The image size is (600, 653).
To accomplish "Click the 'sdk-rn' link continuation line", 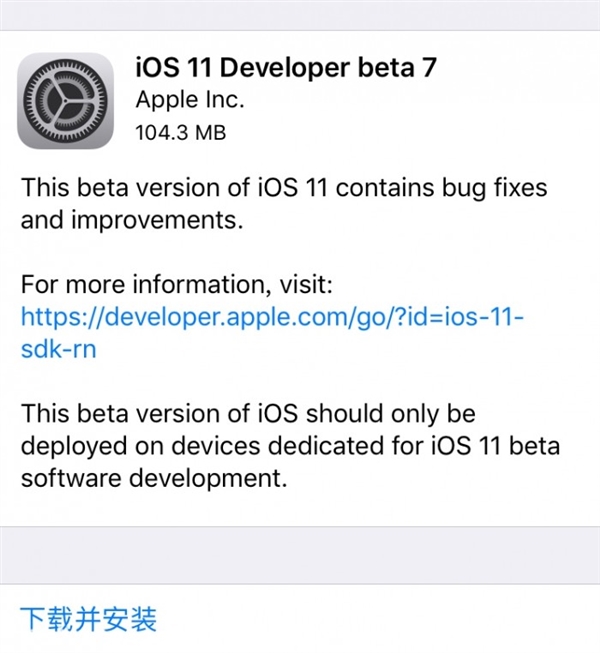I will pos(59,349).
